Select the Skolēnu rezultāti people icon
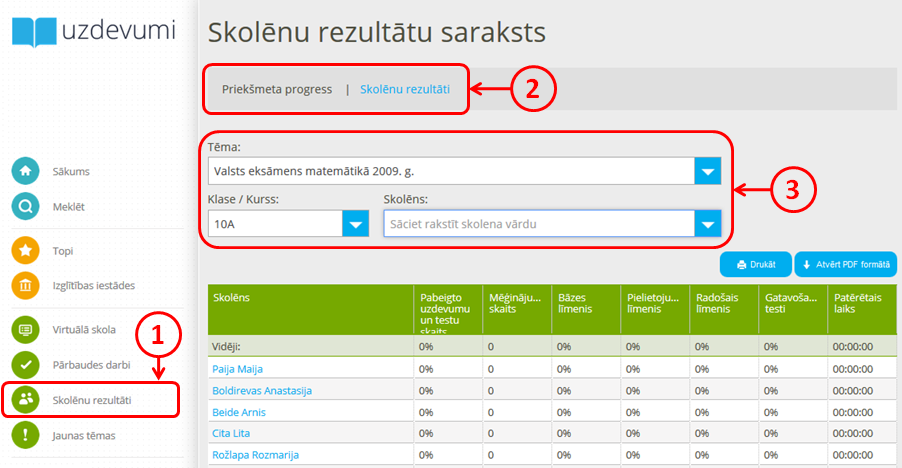The width and height of the screenshot is (902, 468). click(25, 400)
